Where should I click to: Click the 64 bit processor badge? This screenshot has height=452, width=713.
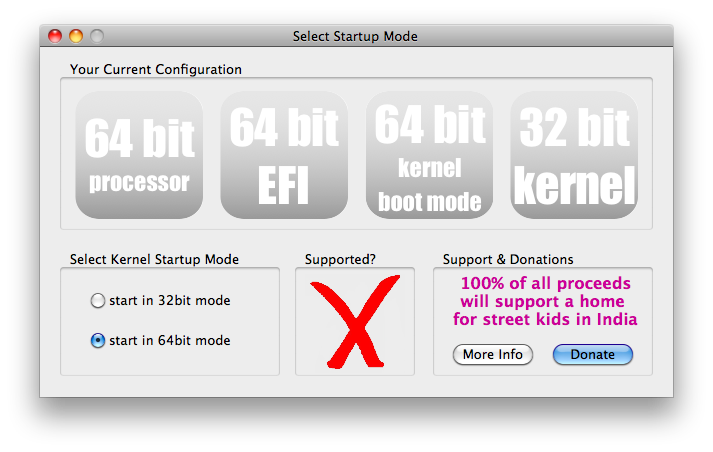(139, 155)
